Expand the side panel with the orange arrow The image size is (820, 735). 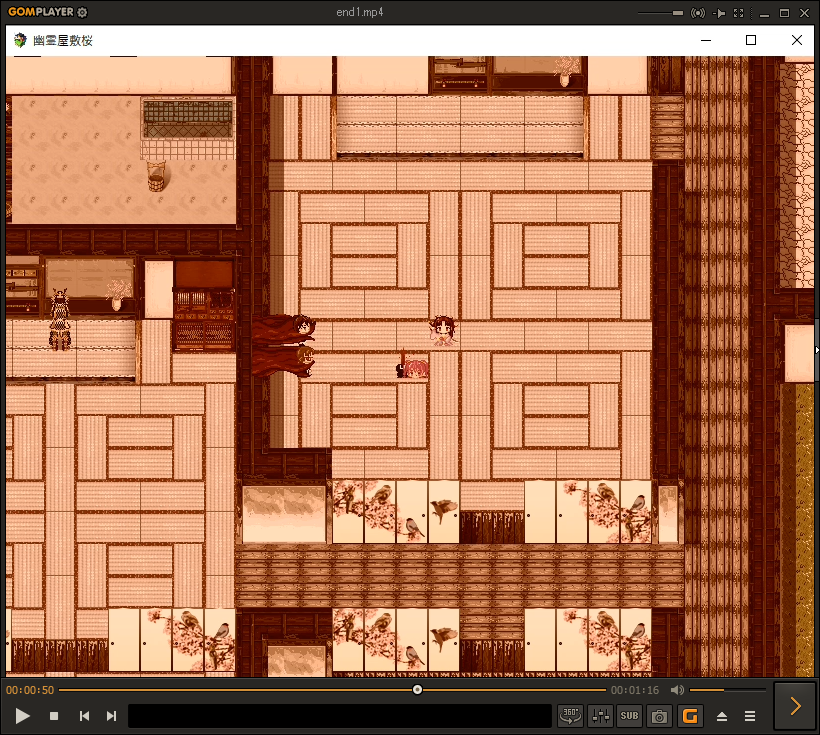point(795,706)
